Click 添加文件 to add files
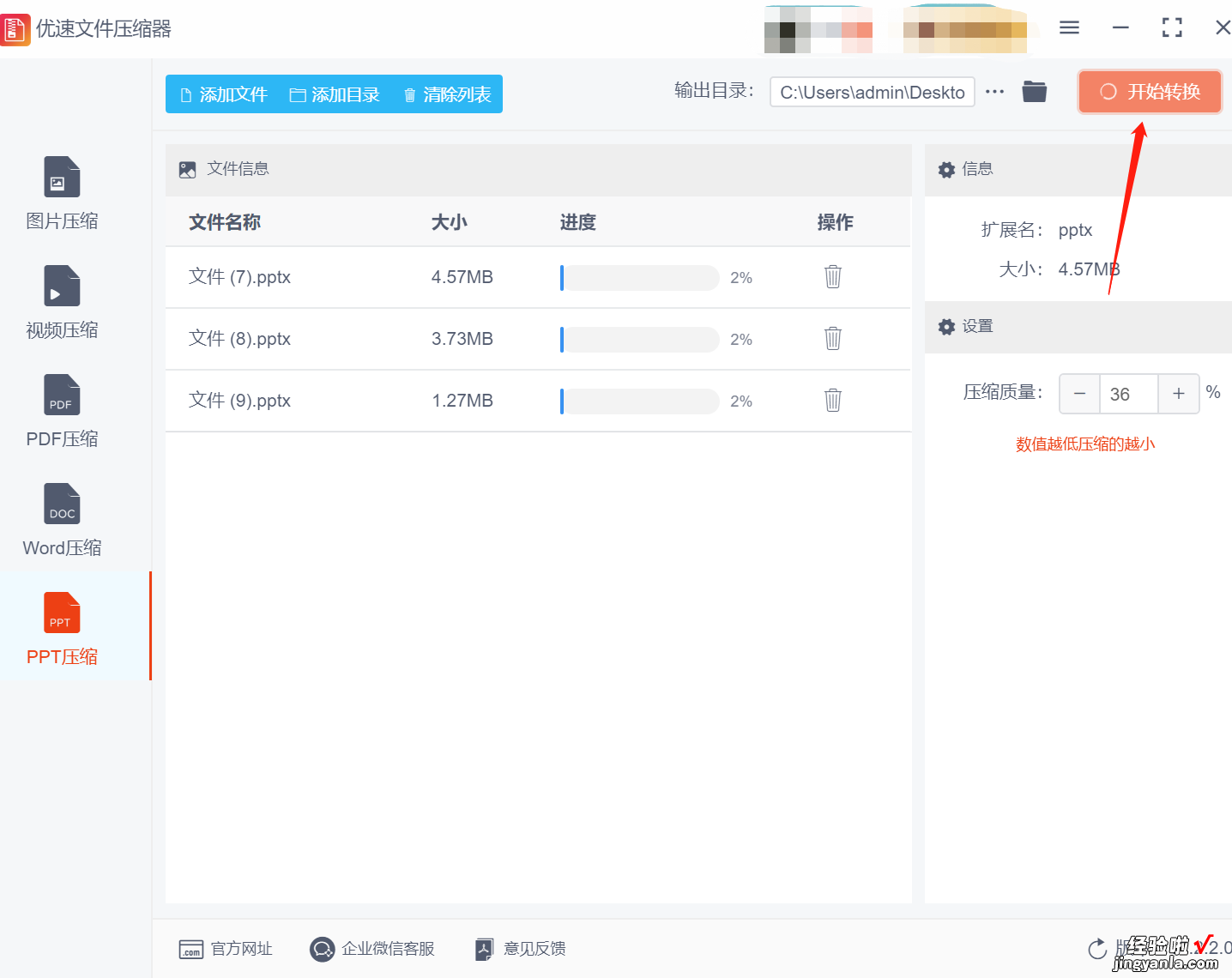The image size is (1232, 978). pyautogui.click(x=224, y=94)
